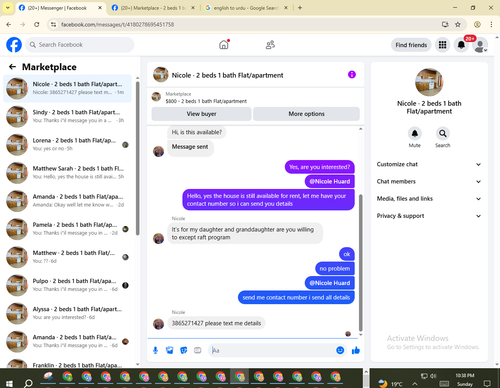
Task: Switch to the Marketplace 2 beds tab
Action: tap(153, 8)
